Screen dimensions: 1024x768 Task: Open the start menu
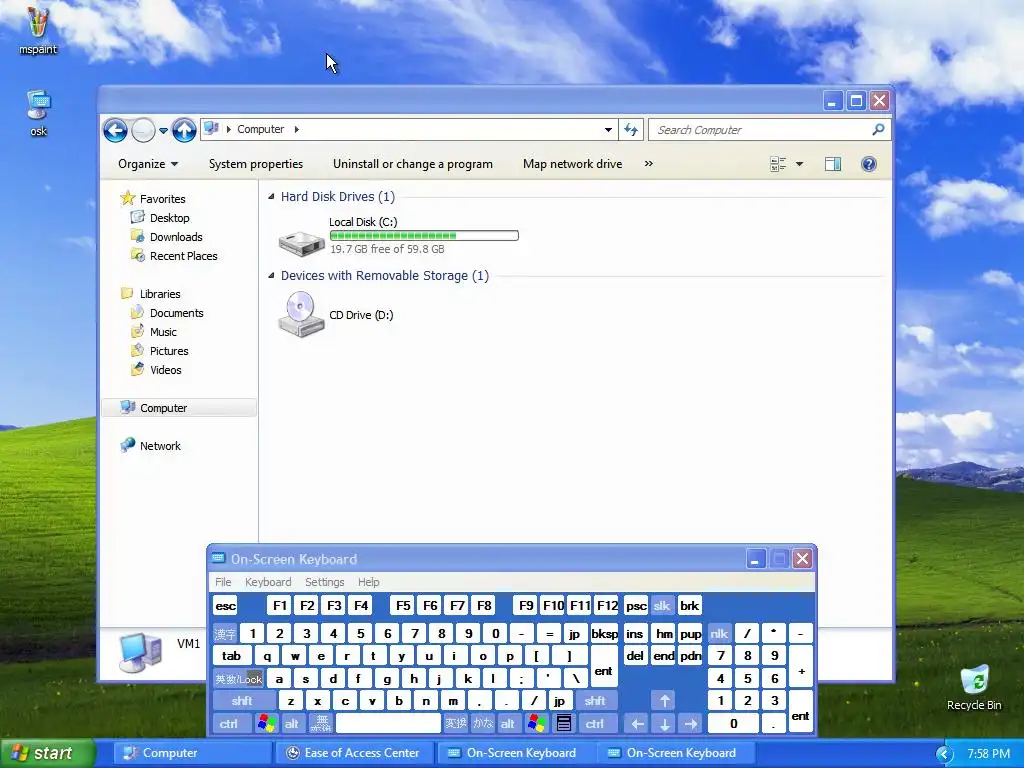[46, 753]
